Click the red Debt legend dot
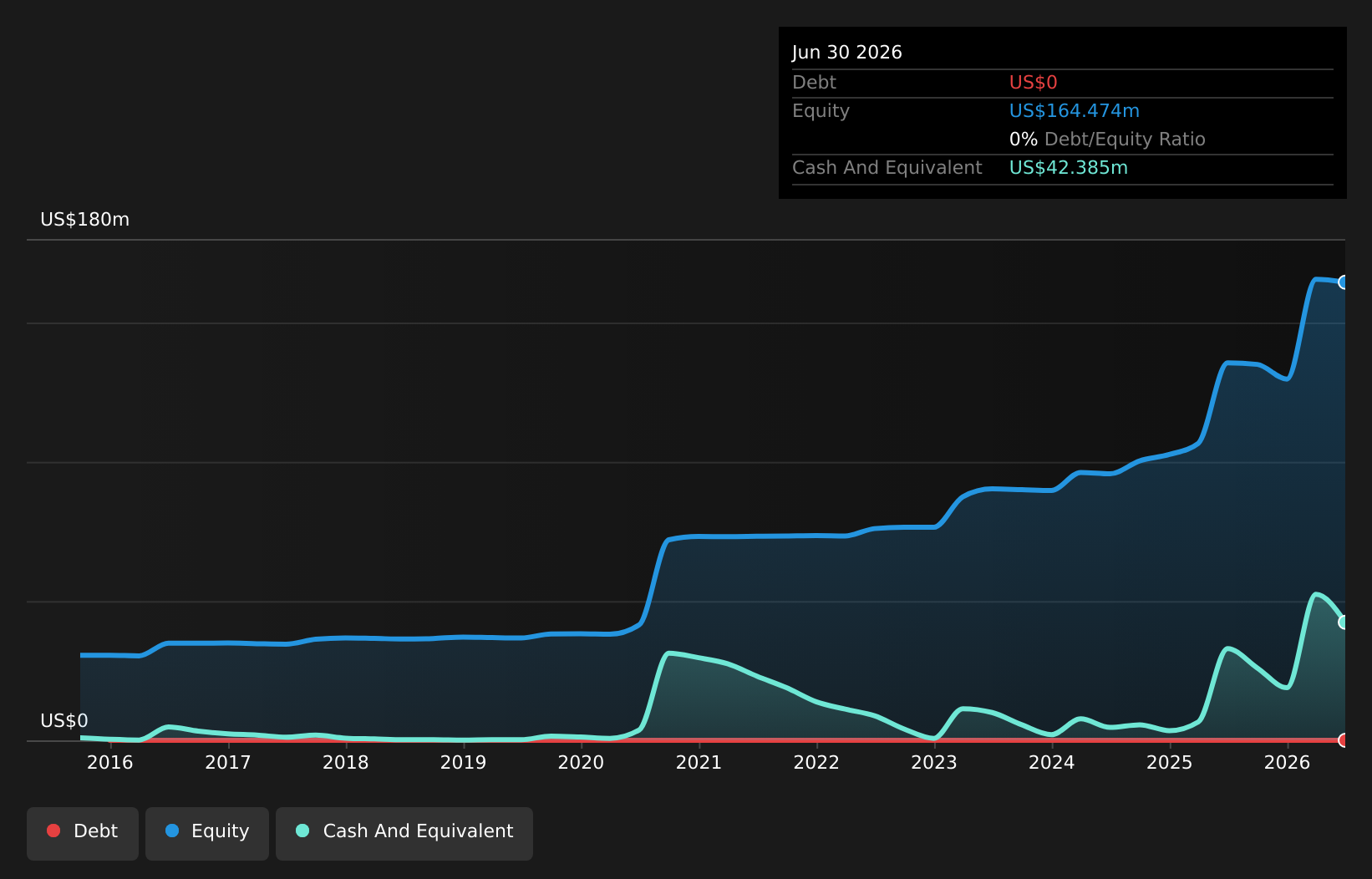 point(53,831)
